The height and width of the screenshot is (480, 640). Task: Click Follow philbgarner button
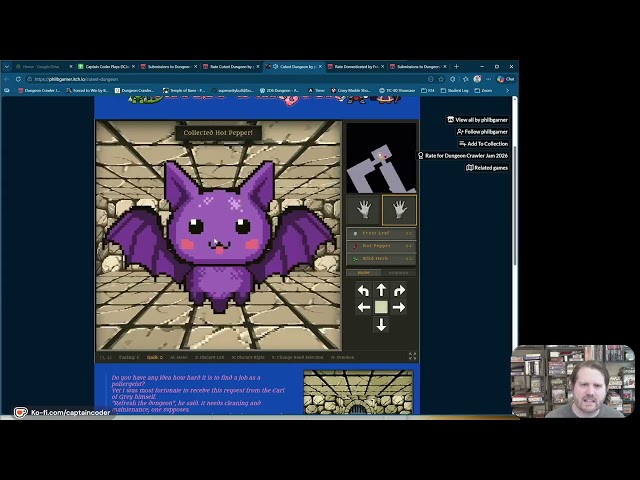tap(482, 132)
